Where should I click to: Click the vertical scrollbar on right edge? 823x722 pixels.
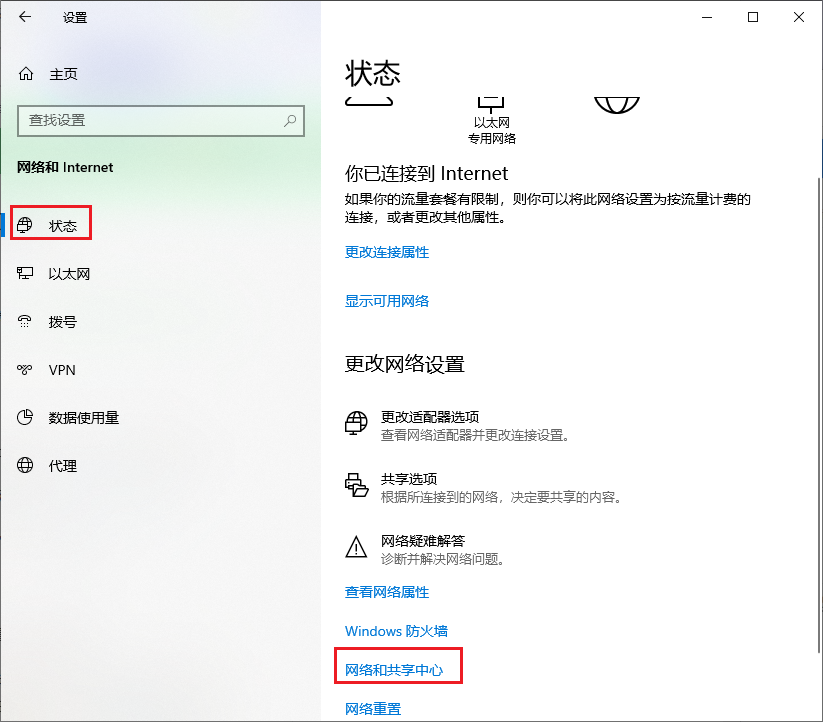(x=819, y=415)
